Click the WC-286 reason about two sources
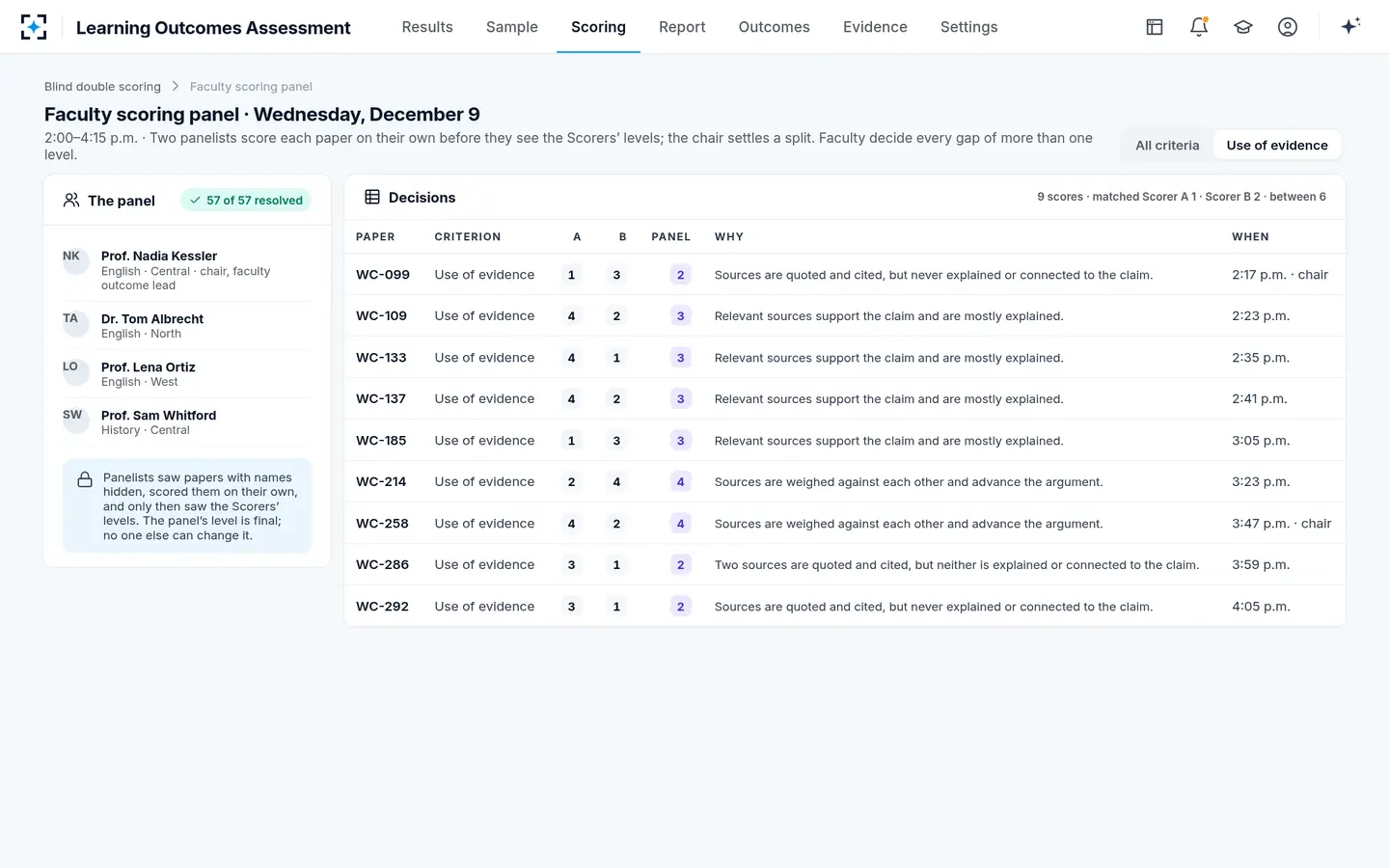This screenshot has width=1389, height=868. (x=957, y=565)
